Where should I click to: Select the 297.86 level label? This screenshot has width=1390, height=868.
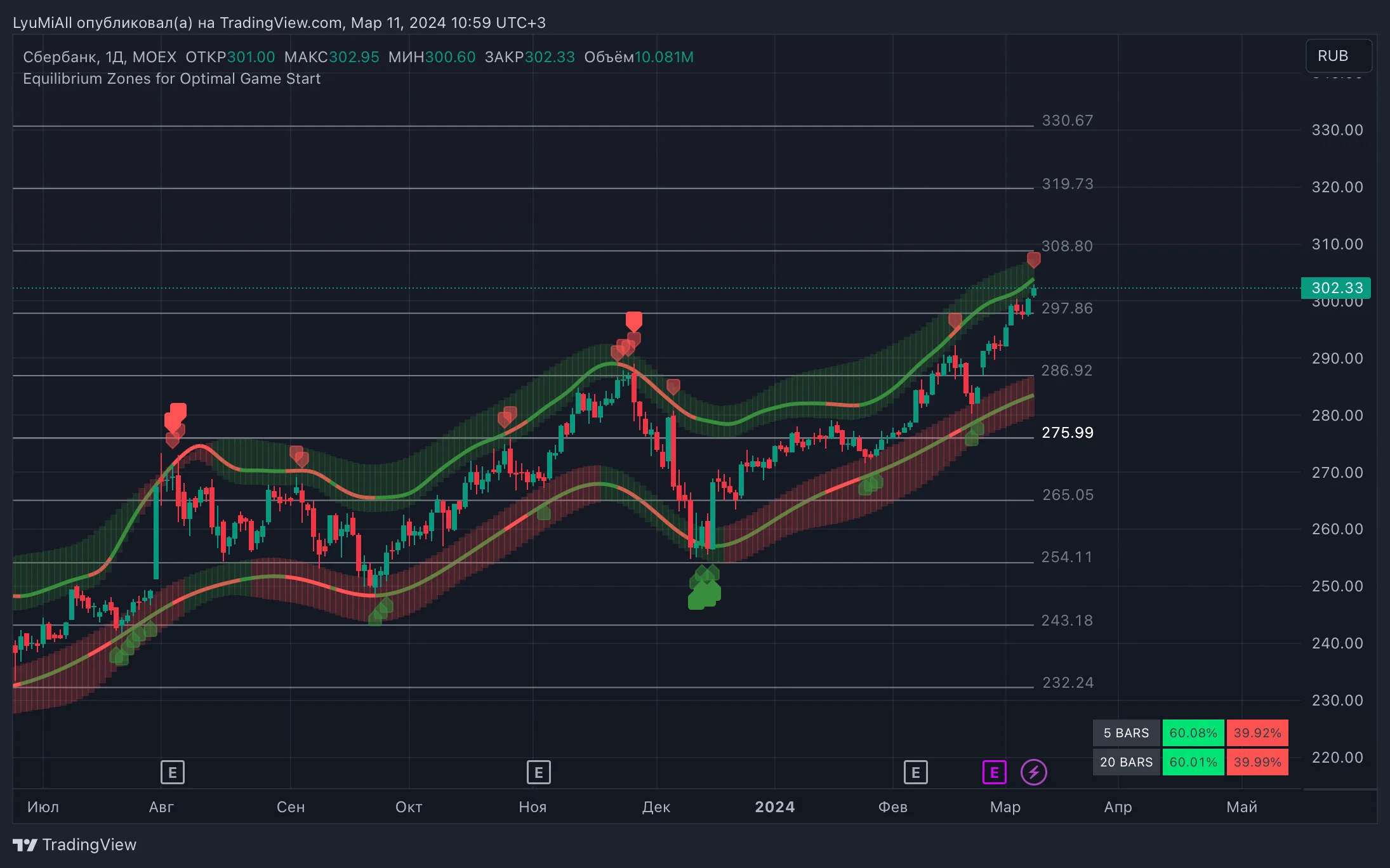(1068, 308)
